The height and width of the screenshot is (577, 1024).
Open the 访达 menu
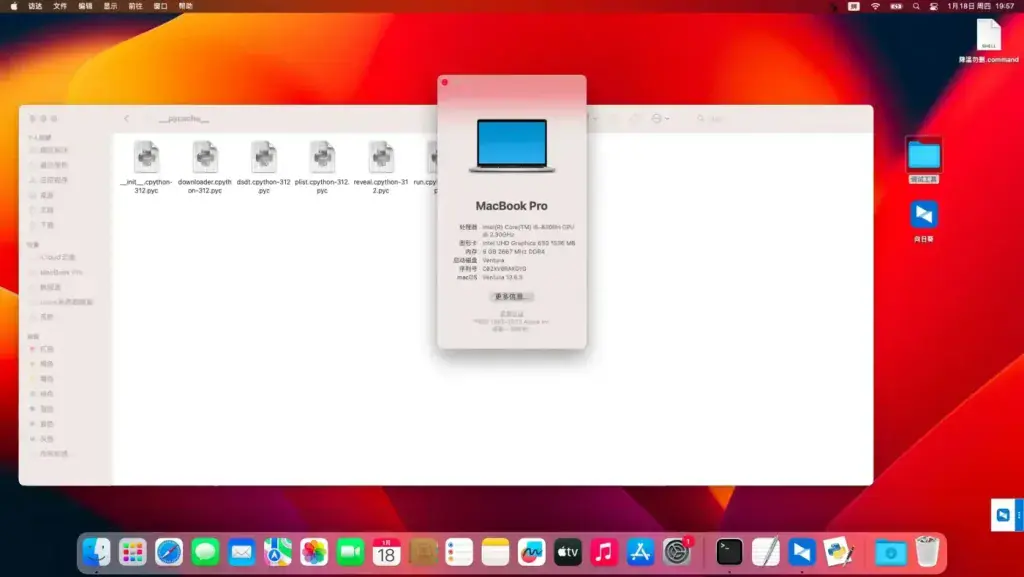(x=35, y=6)
